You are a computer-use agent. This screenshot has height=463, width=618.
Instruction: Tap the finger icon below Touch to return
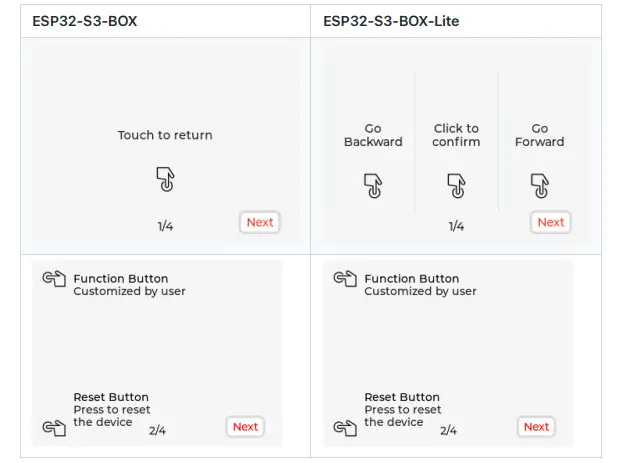[x=165, y=179]
